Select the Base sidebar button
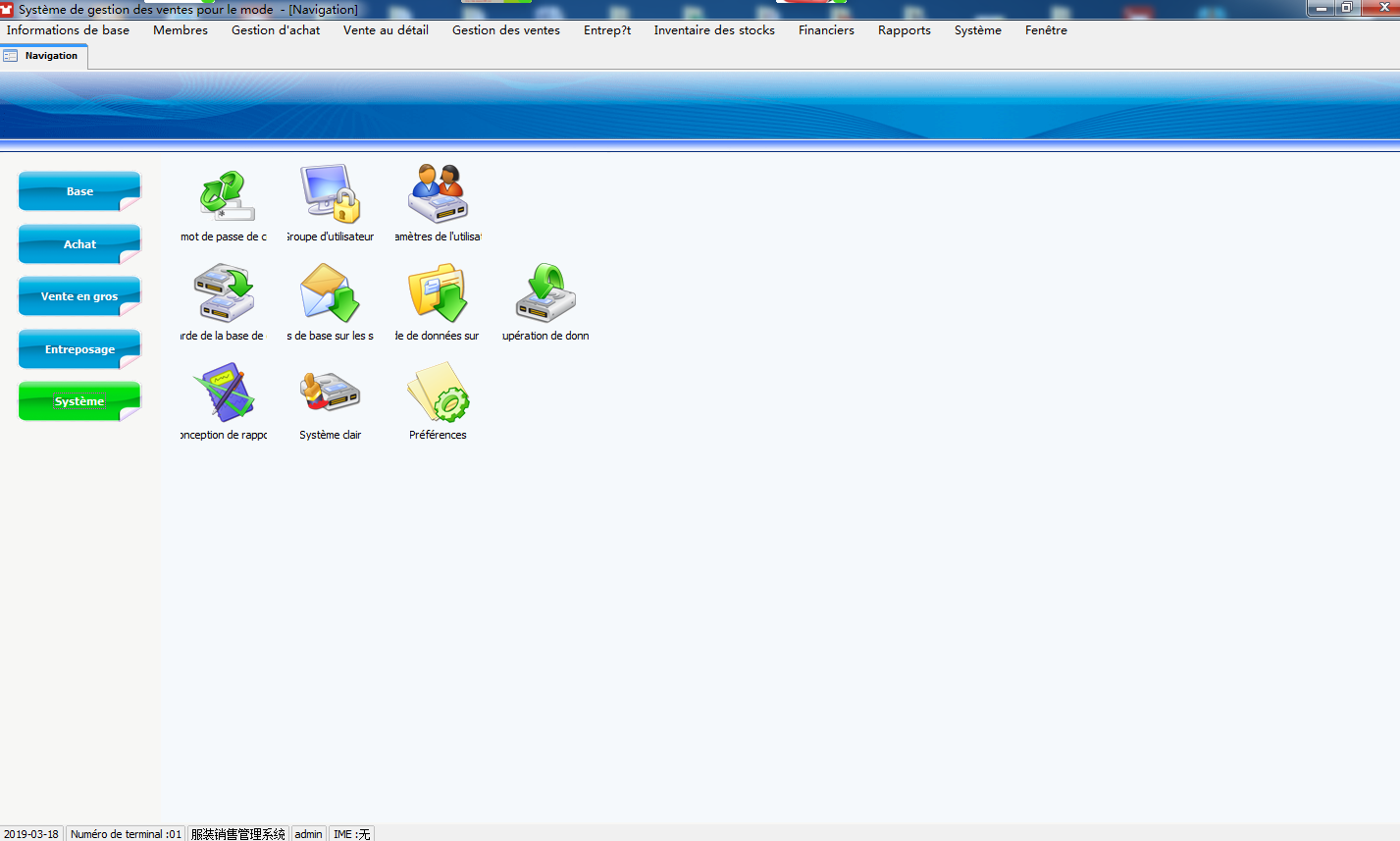Screen dimensions: 1400x841 tap(79, 191)
